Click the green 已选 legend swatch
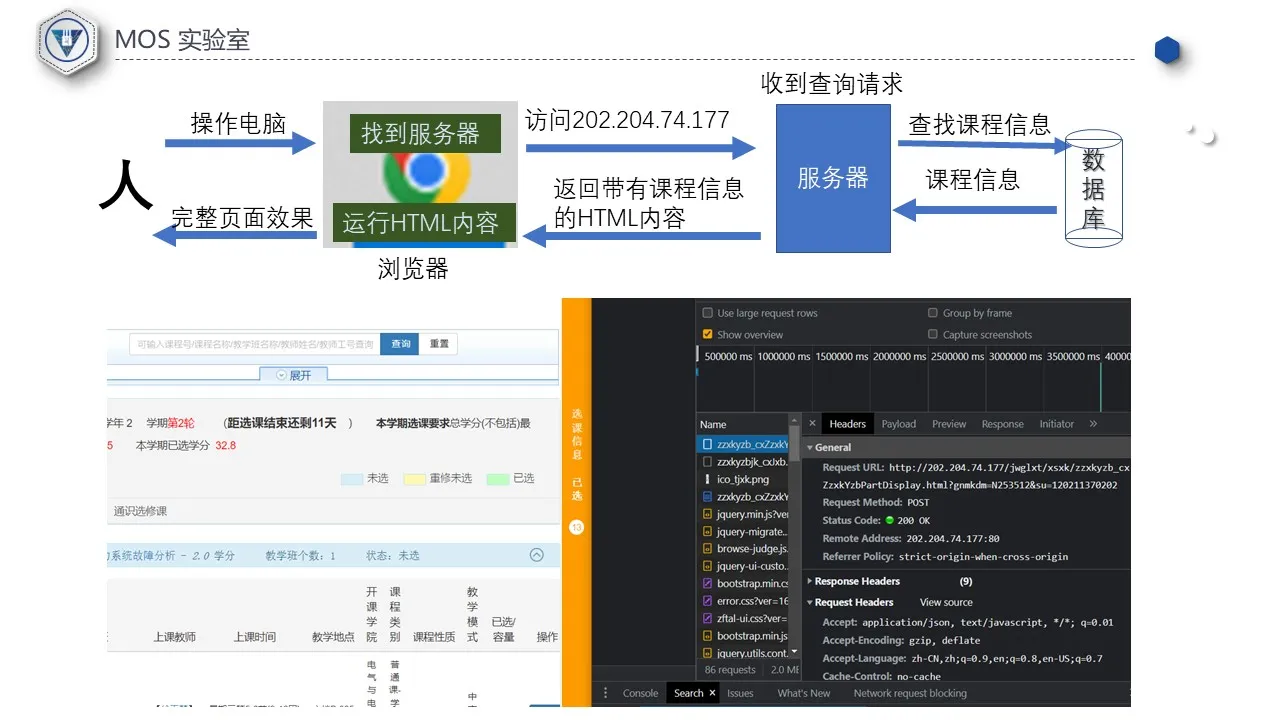The image size is (1280, 720). pyautogui.click(x=497, y=479)
